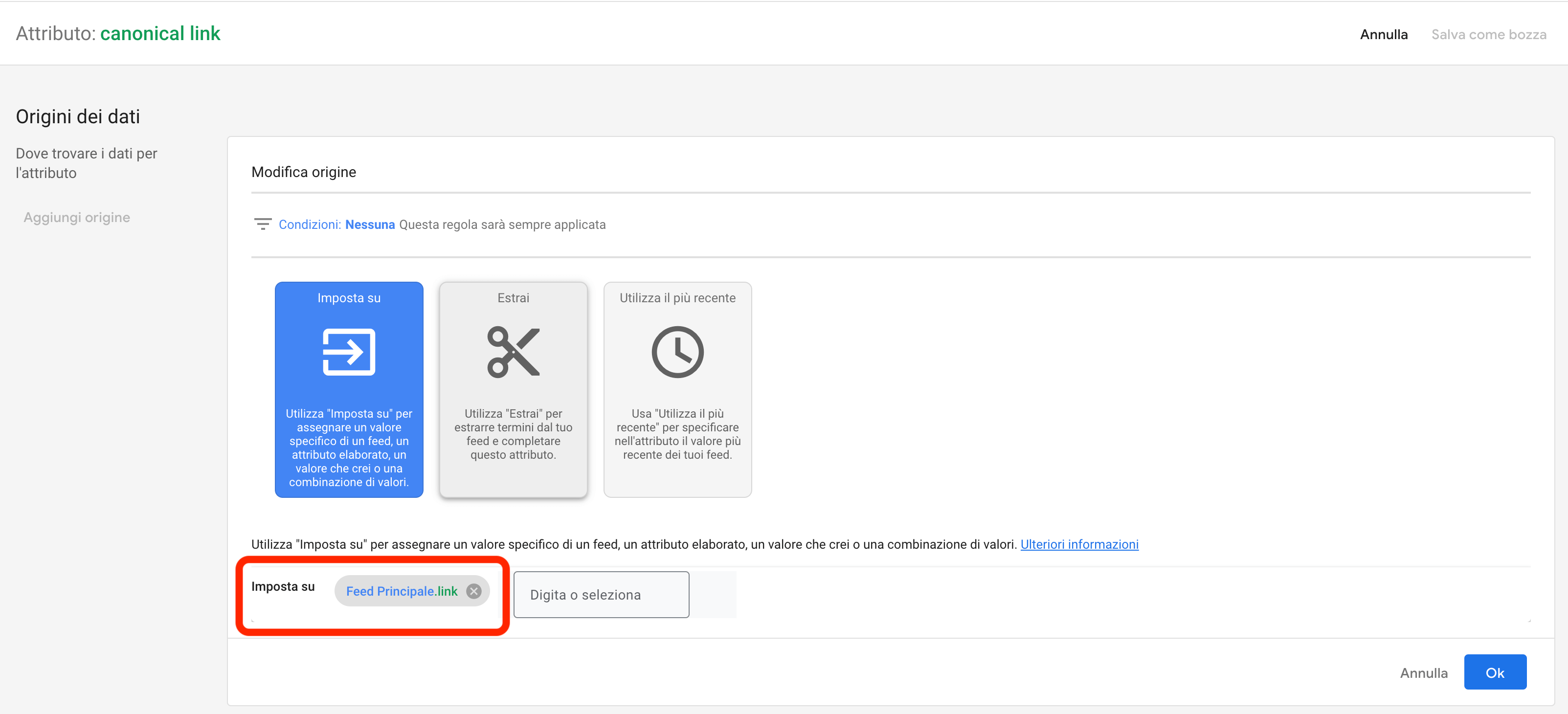Select the Utilizza il più recente option card
Viewport: 1568px width, 714px height.
pyautogui.click(x=677, y=390)
